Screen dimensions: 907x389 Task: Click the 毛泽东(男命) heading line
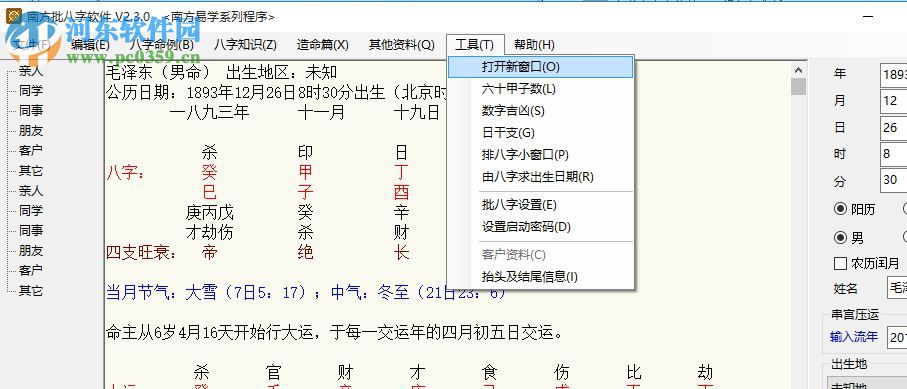222,73
